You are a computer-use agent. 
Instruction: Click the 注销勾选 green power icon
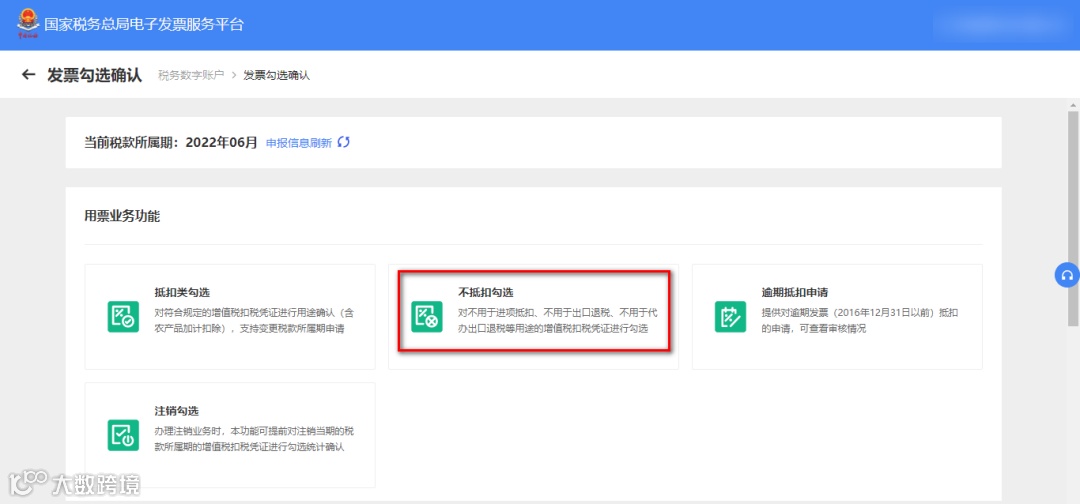pyautogui.click(x=123, y=435)
